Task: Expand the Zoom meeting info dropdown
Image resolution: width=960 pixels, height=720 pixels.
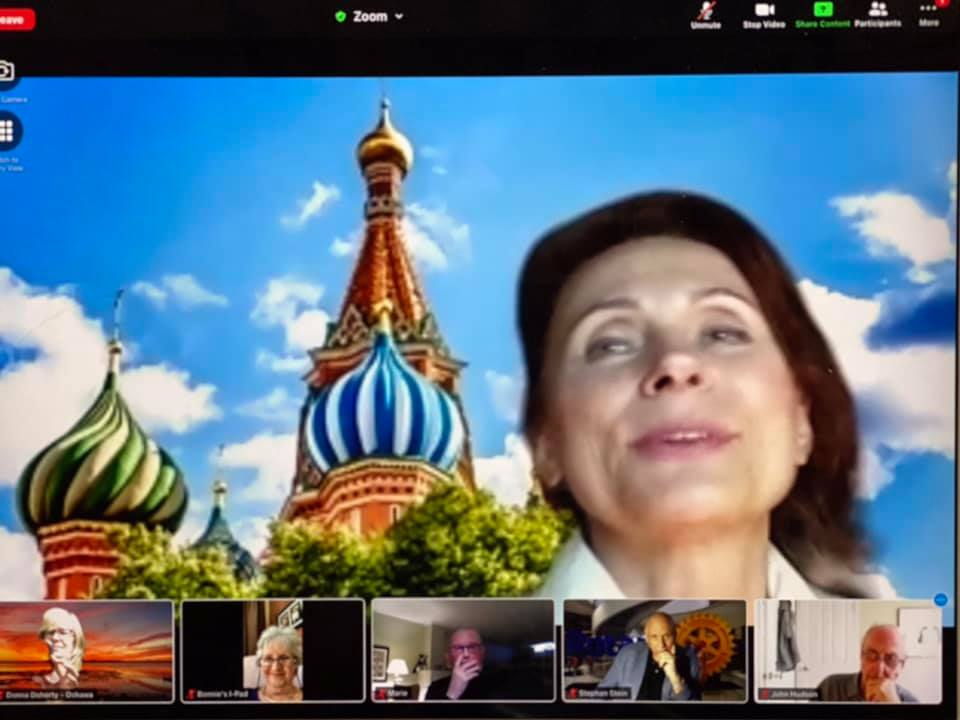Action: pyautogui.click(x=399, y=16)
